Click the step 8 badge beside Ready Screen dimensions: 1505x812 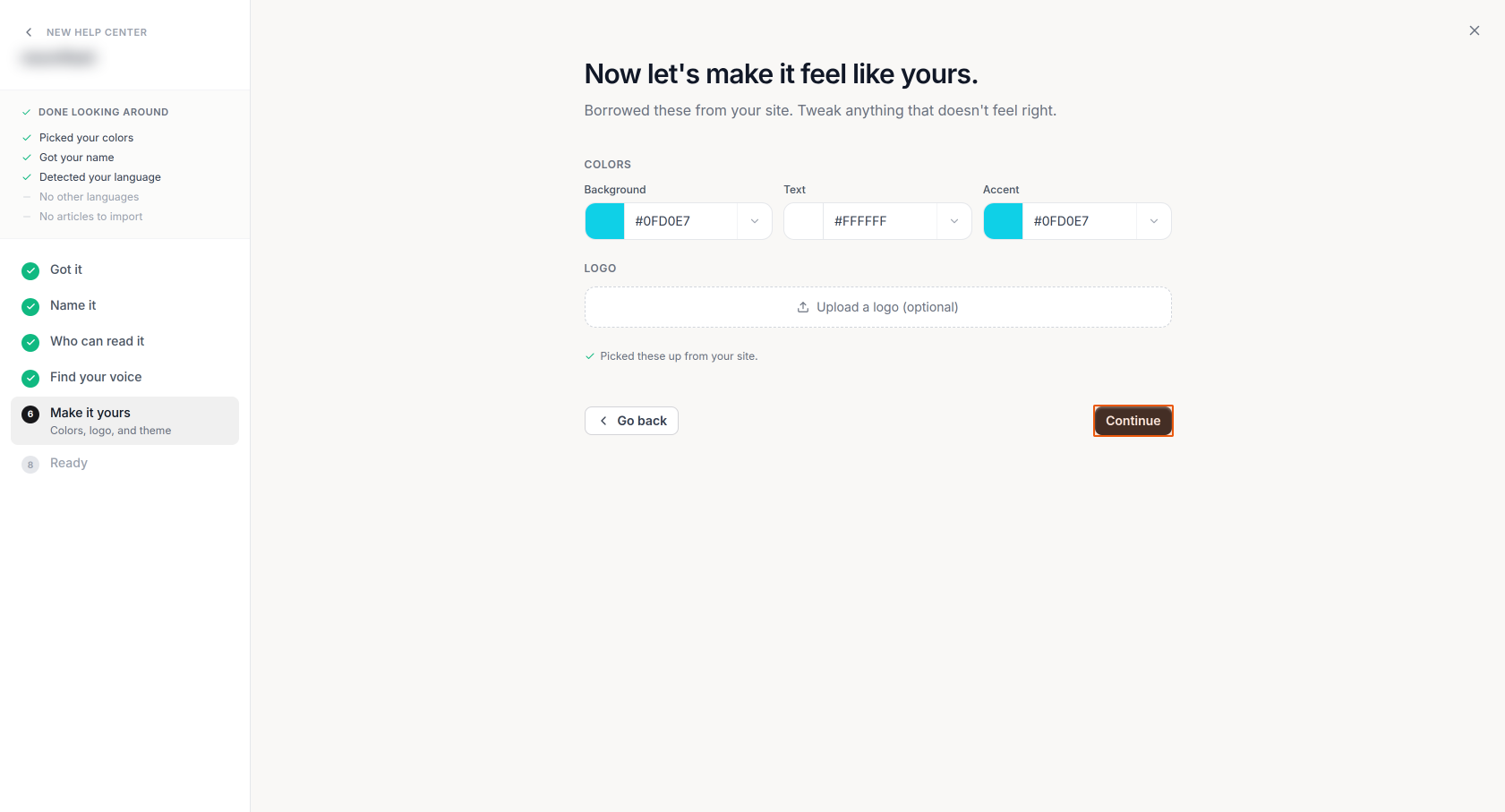[30, 464]
